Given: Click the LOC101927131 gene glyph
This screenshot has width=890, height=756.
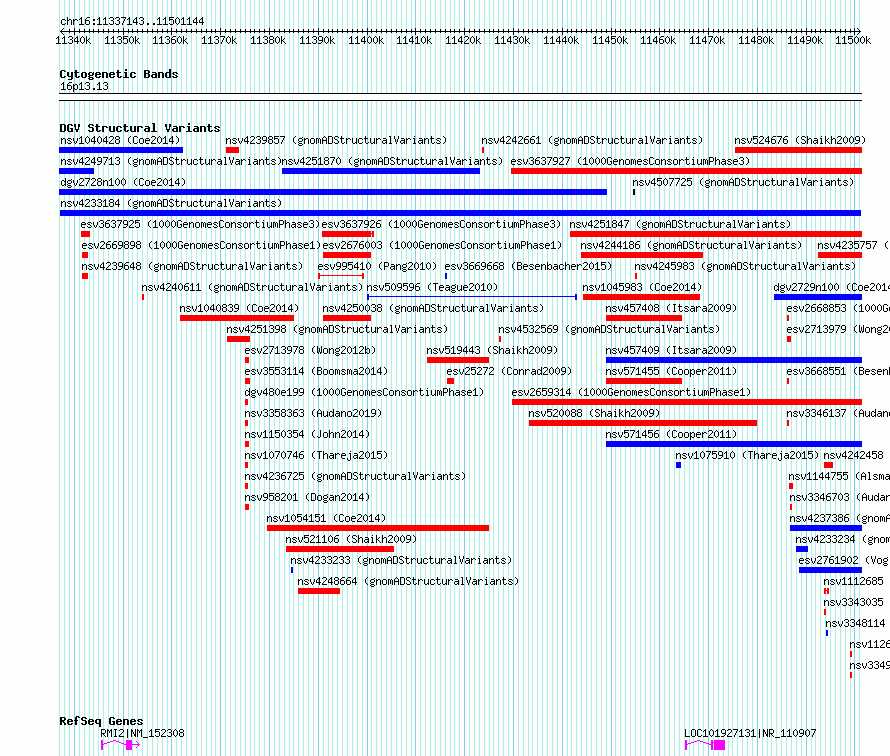Looking at the screenshot, I should (x=705, y=745).
